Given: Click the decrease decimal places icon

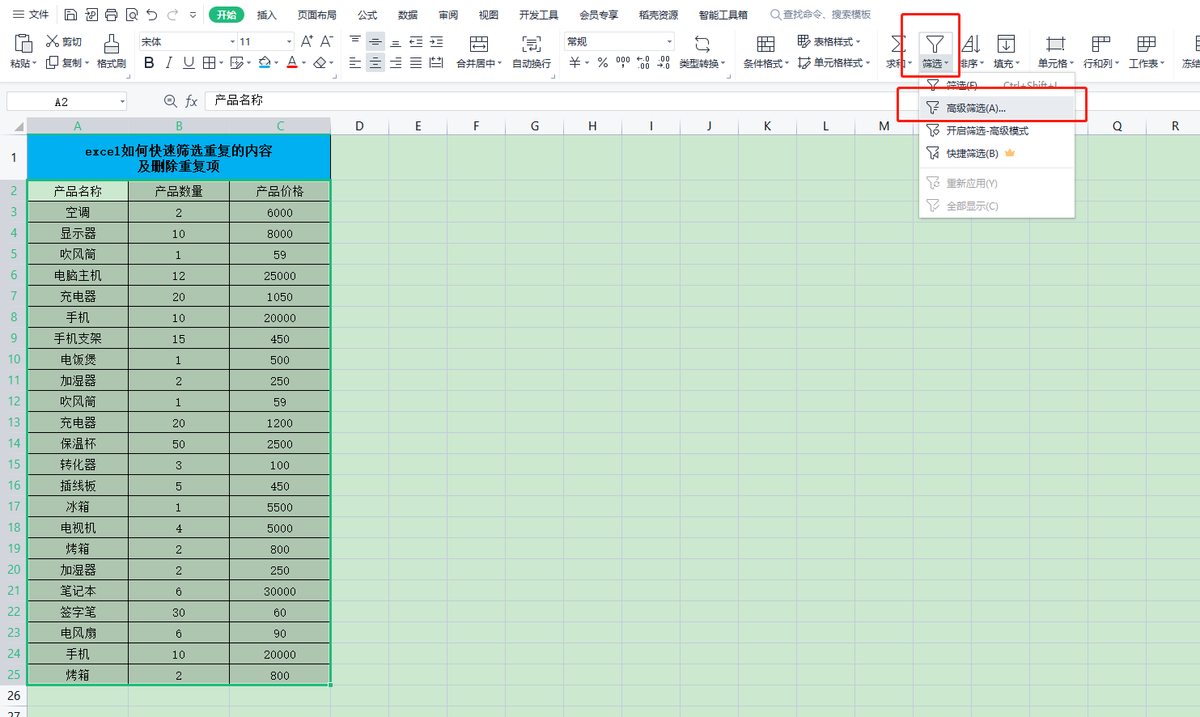Looking at the screenshot, I should [x=662, y=62].
